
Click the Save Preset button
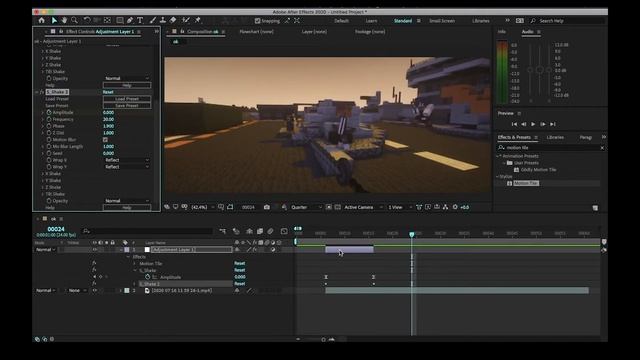[127, 105]
